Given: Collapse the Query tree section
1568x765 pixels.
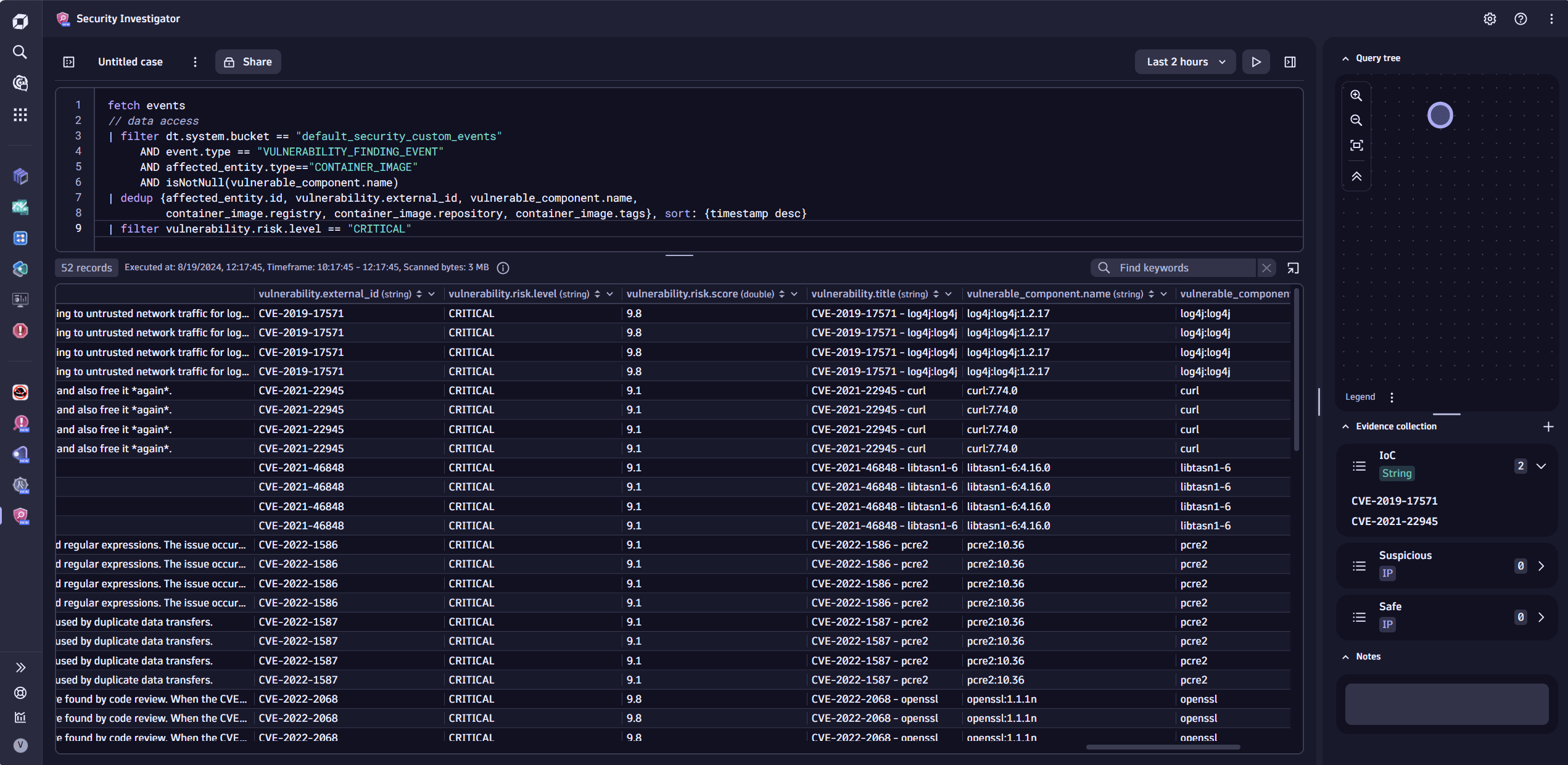Looking at the screenshot, I should (x=1345, y=59).
